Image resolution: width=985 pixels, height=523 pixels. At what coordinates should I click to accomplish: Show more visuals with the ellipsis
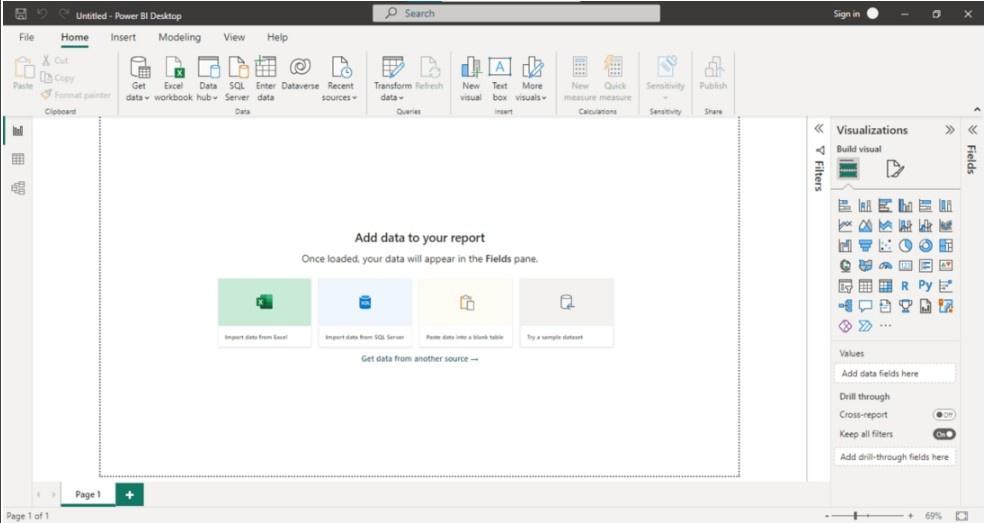[x=885, y=326]
